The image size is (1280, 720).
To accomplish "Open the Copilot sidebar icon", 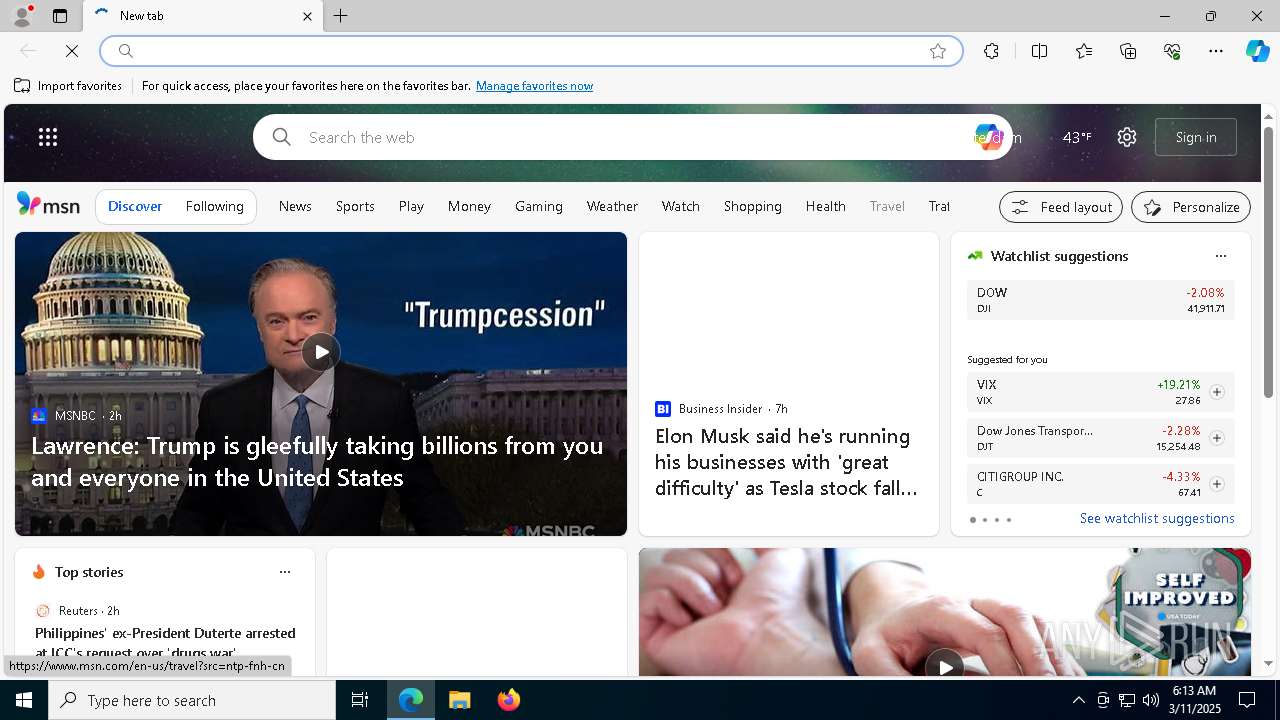I will point(1257,51).
